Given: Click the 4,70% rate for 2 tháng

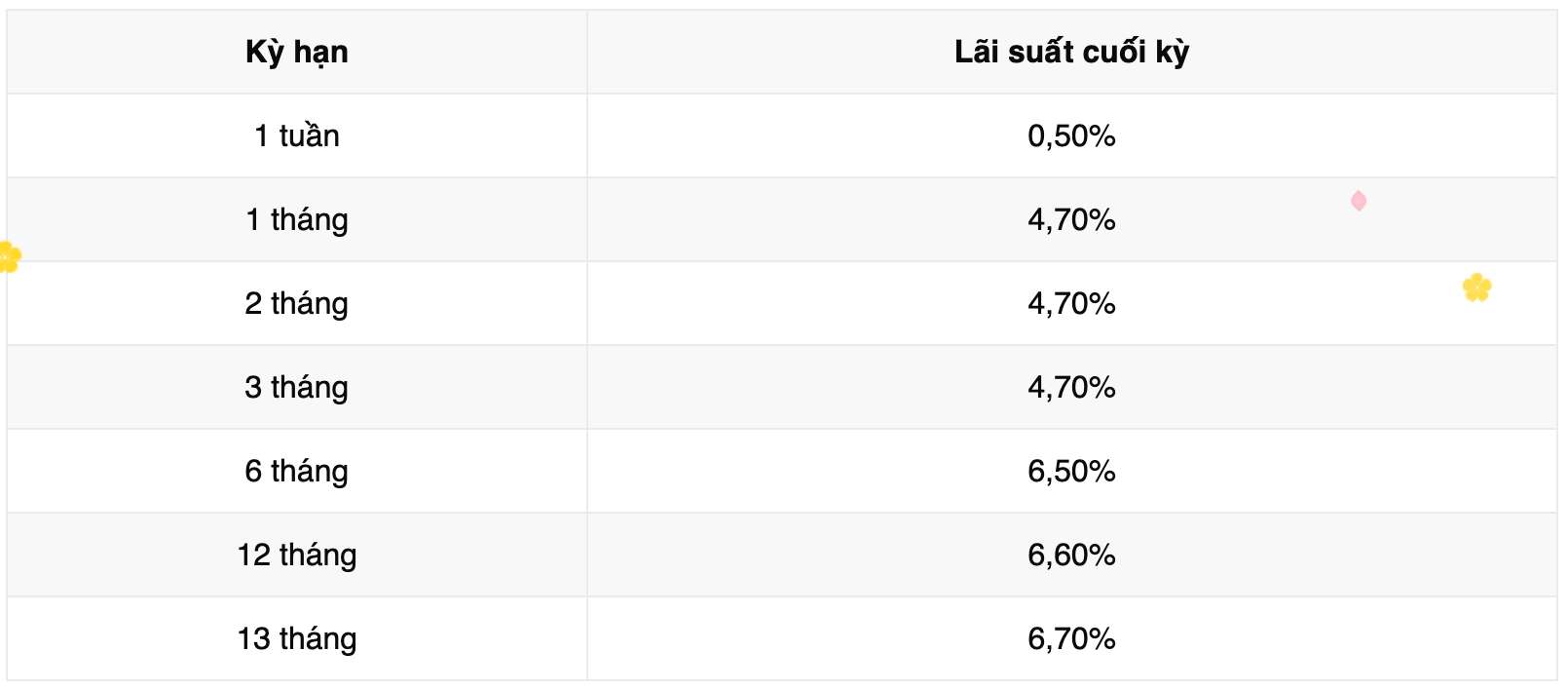Looking at the screenshot, I should point(1071,303).
